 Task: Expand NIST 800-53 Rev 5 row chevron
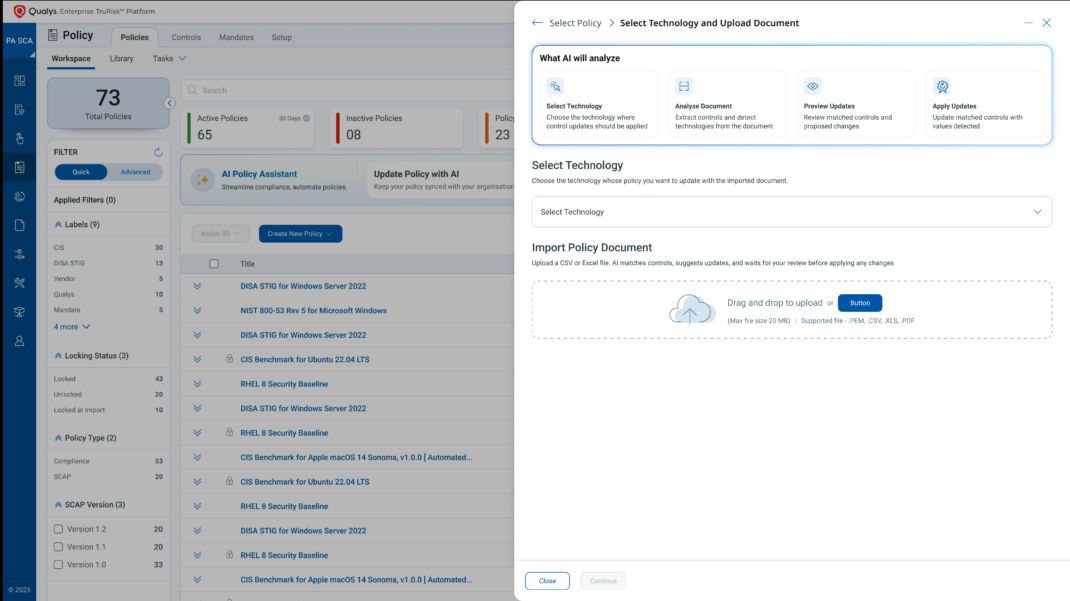click(197, 310)
